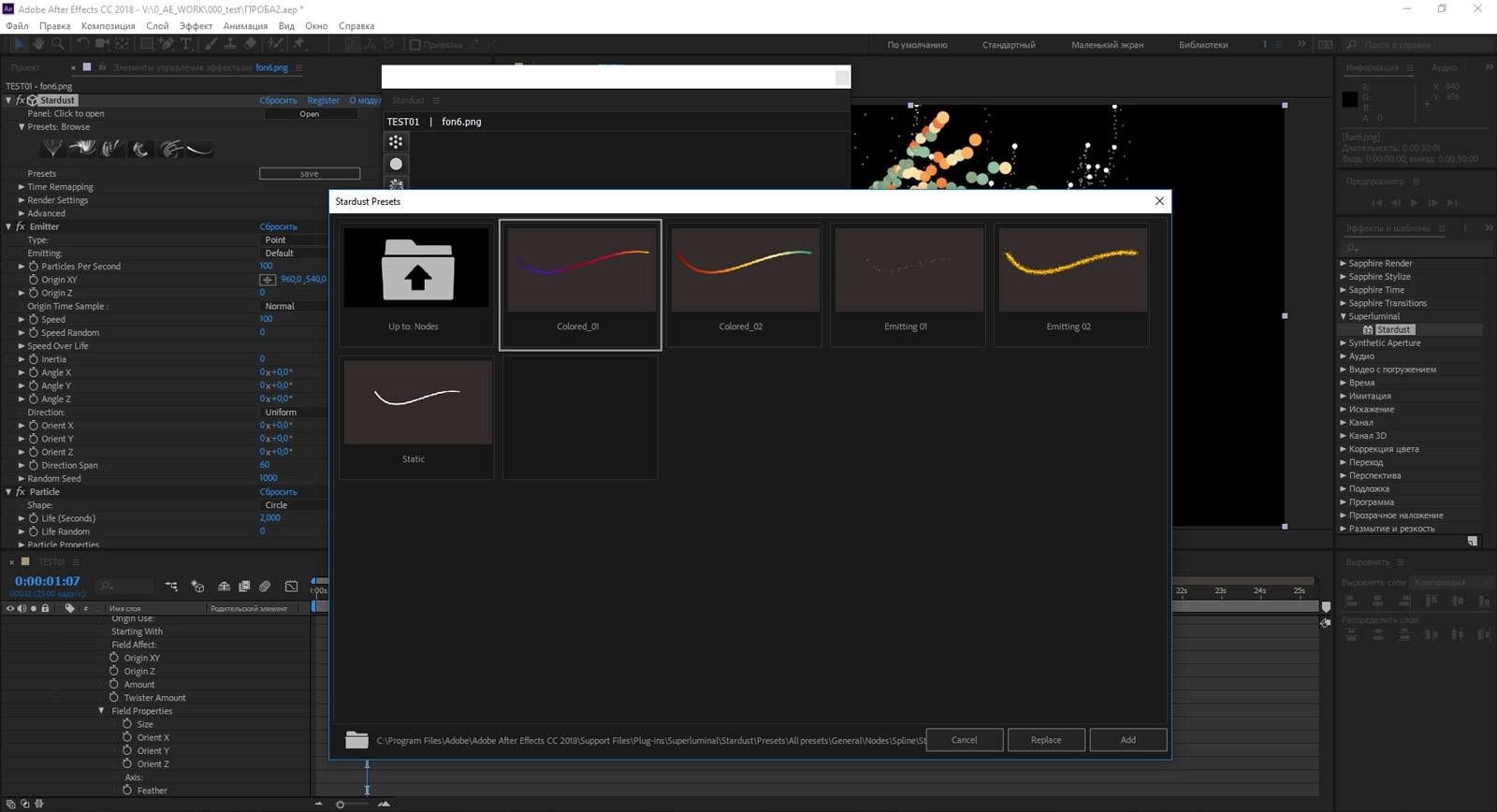Open the Эффект menu
The height and width of the screenshot is (812, 1497).
pos(196,26)
